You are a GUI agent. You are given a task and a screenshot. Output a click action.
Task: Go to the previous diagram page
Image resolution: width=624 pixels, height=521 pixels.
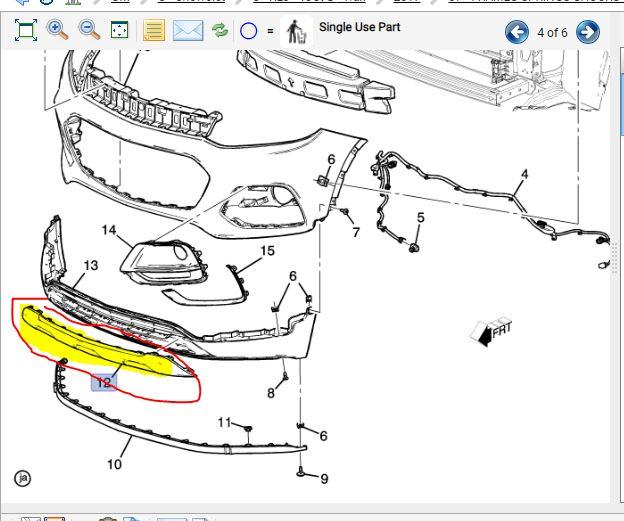(516, 32)
